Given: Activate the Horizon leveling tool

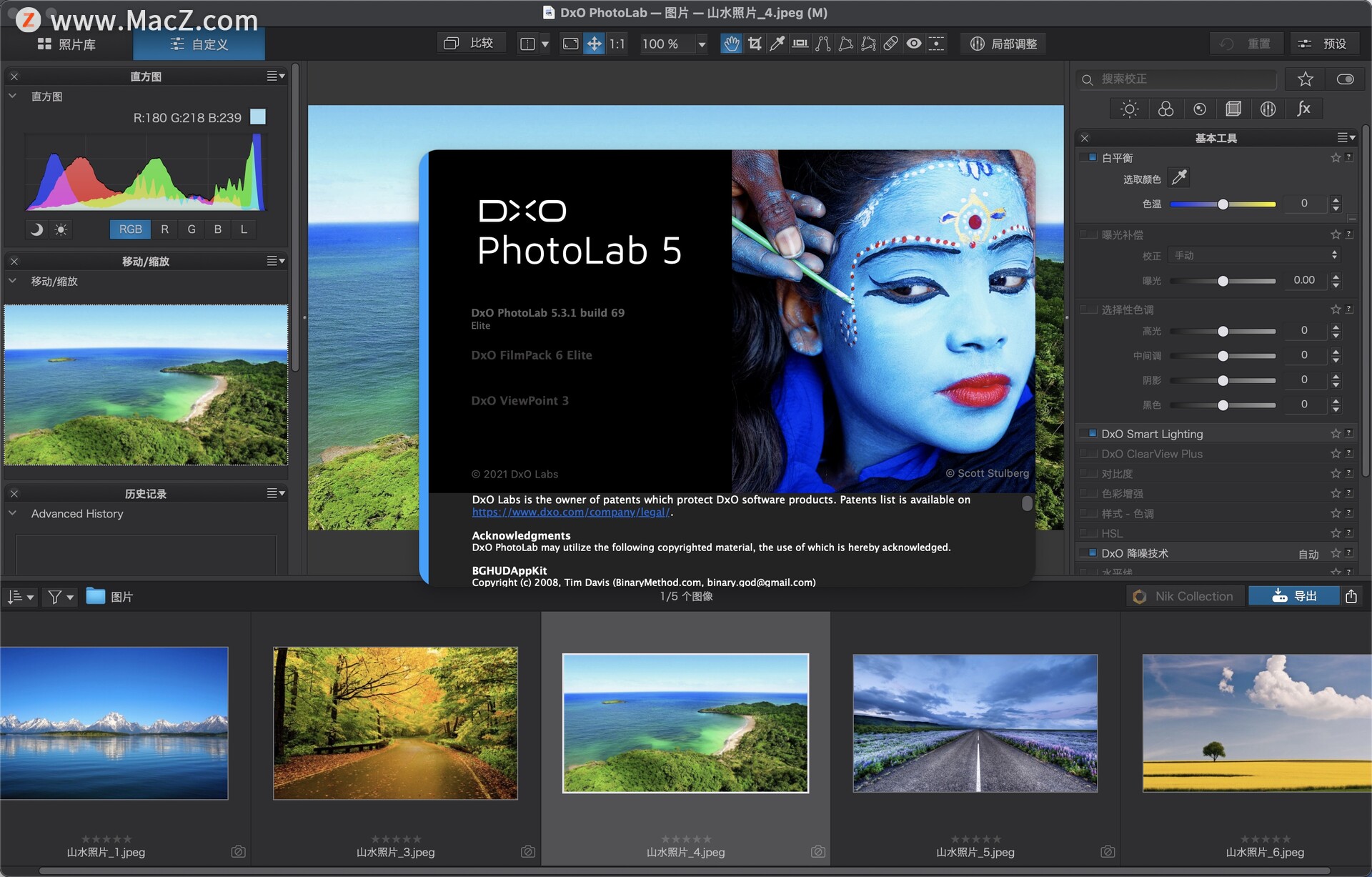Looking at the screenshot, I should click(800, 44).
